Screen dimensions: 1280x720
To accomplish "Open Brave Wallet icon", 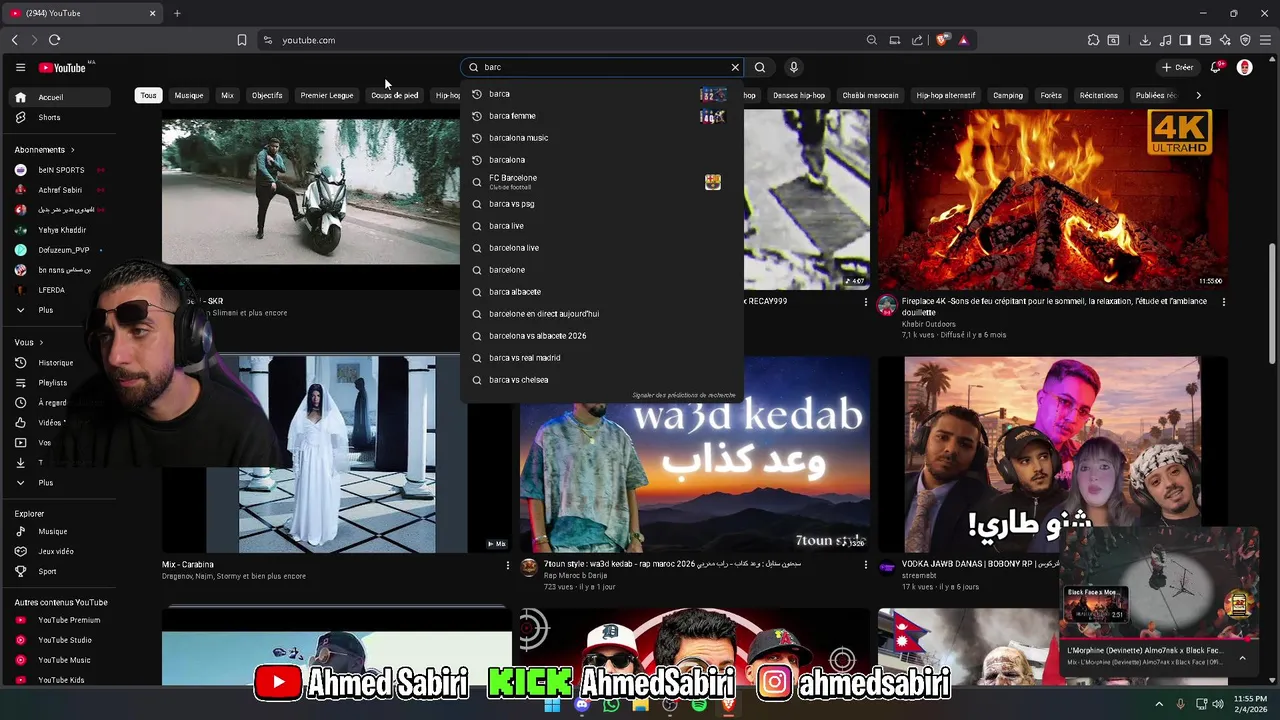I will click(1205, 40).
